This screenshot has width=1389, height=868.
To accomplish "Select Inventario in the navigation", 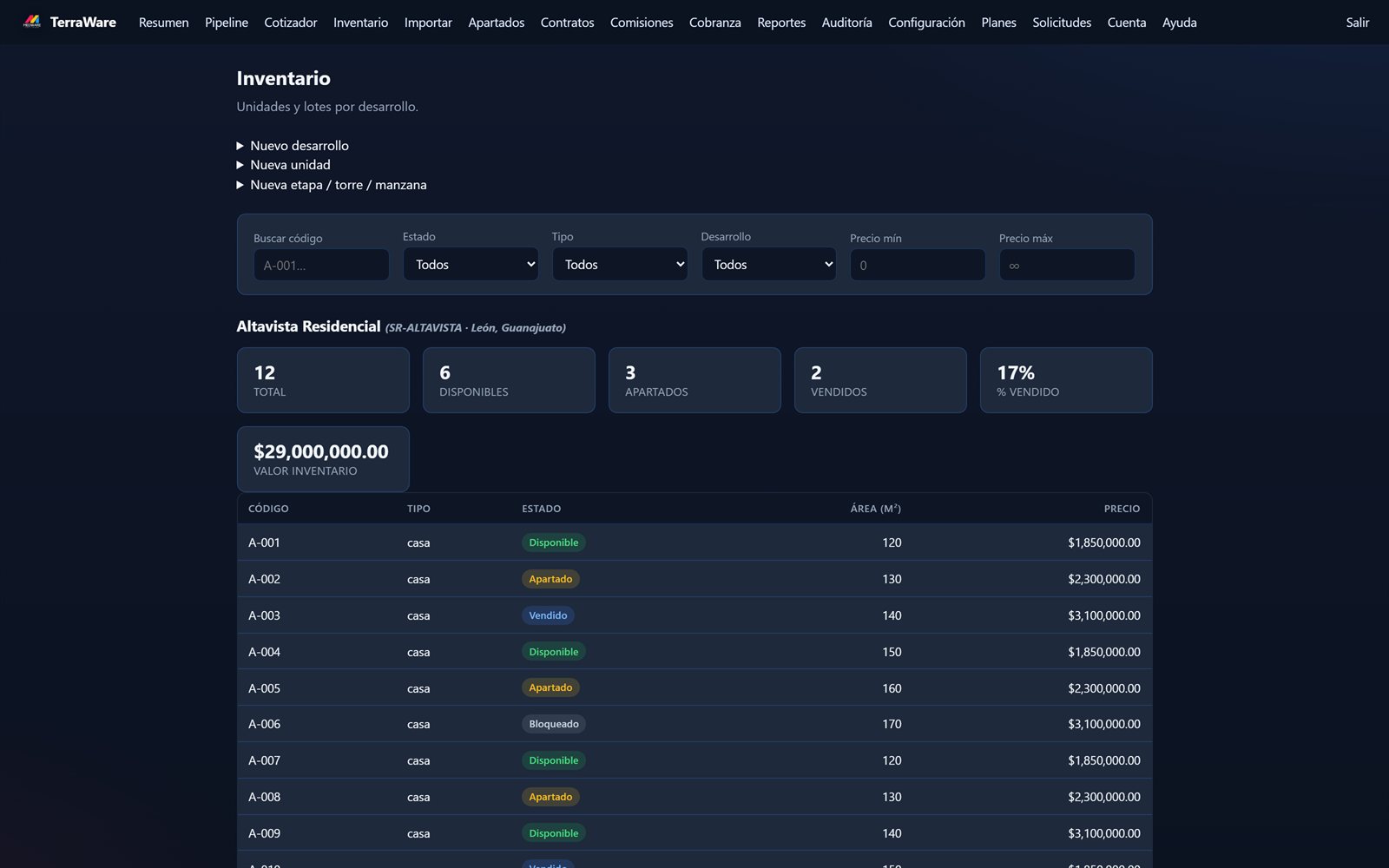I will pyautogui.click(x=360, y=23).
